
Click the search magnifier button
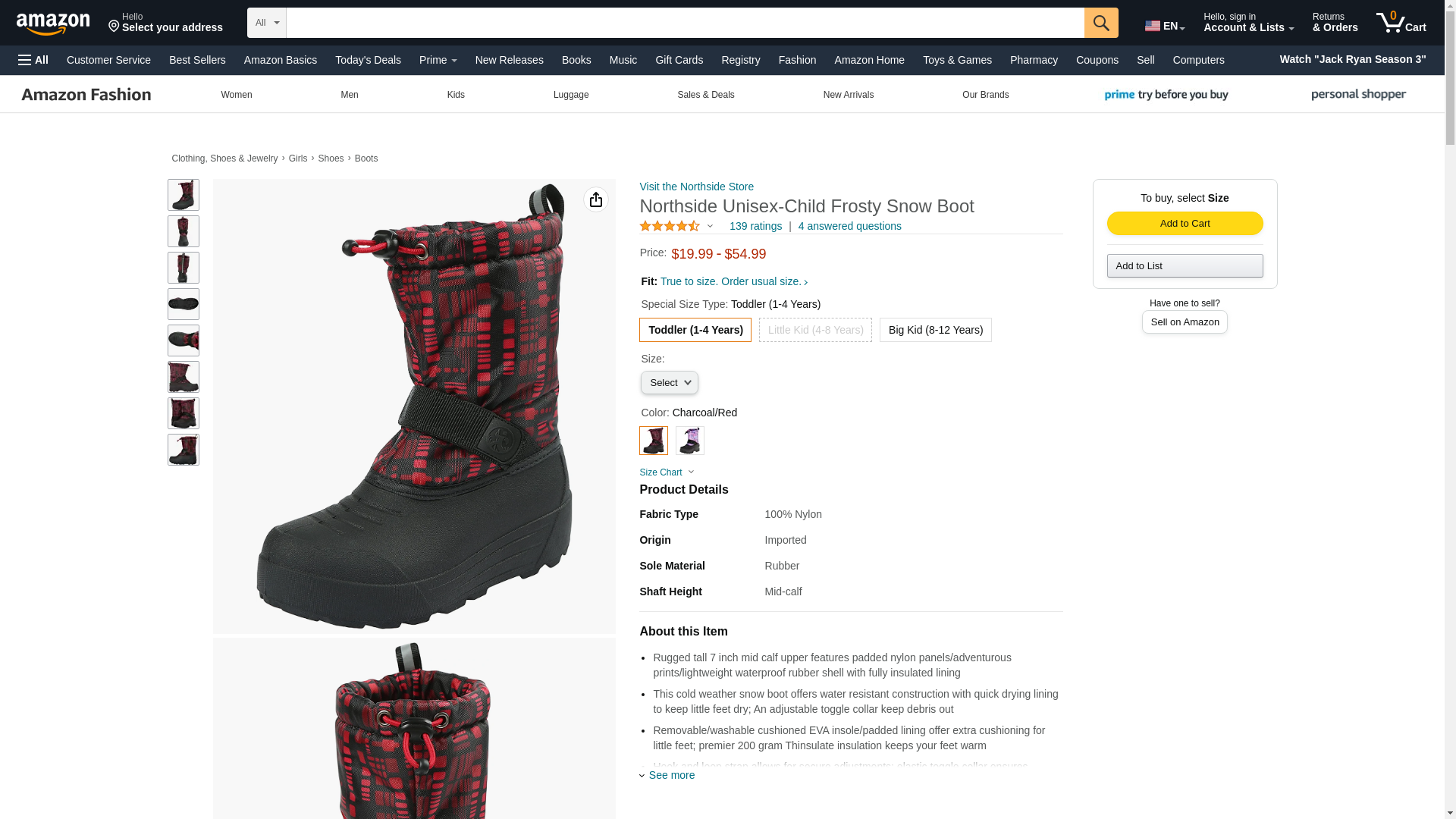(x=1101, y=23)
